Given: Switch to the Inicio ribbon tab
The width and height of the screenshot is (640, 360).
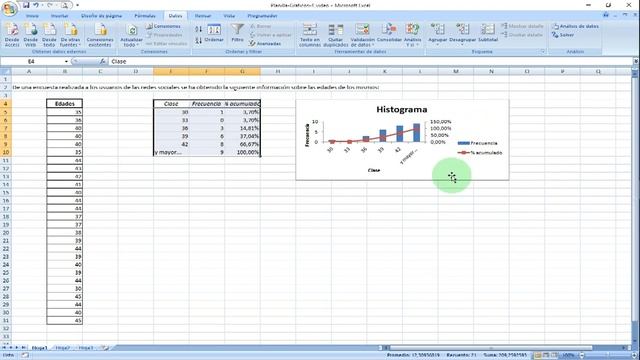Looking at the screenshot, I should click(x=32, y=16).
